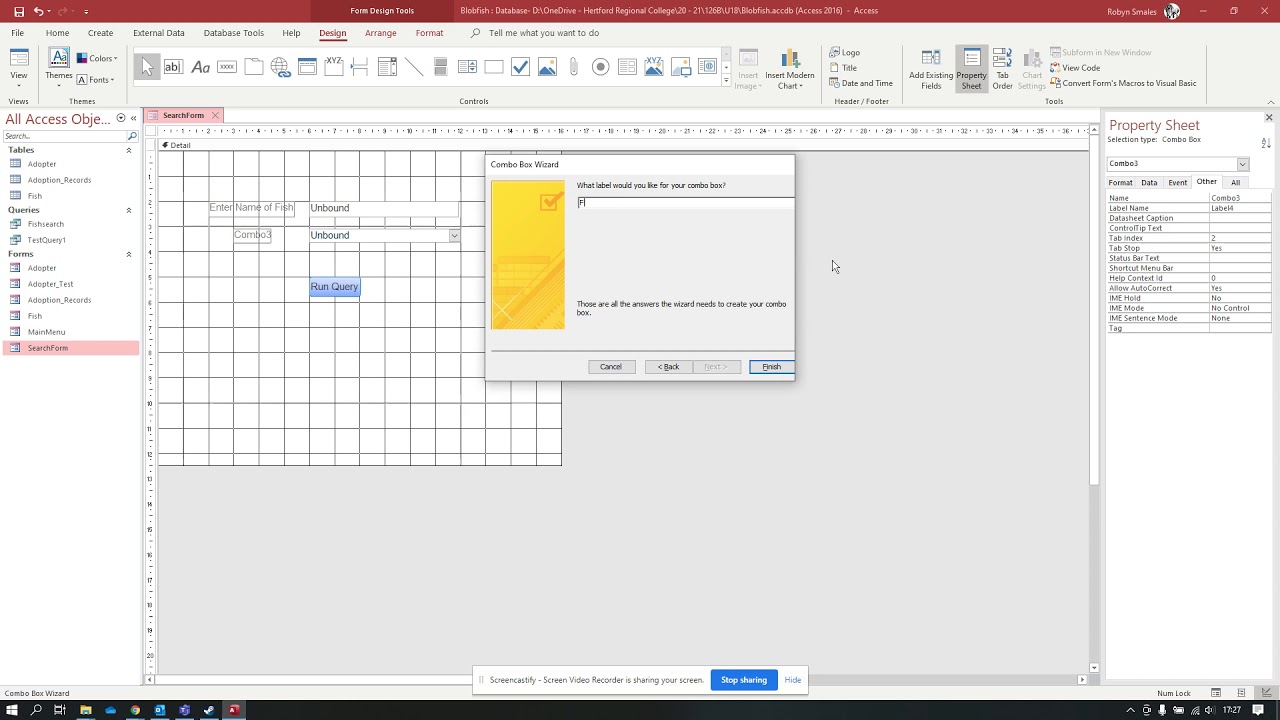Open Property Sheet selection Combo3 dropdown
The height and width of the screenshot is (720, 1280).
pyautogui.click(x=1243, y=164)
